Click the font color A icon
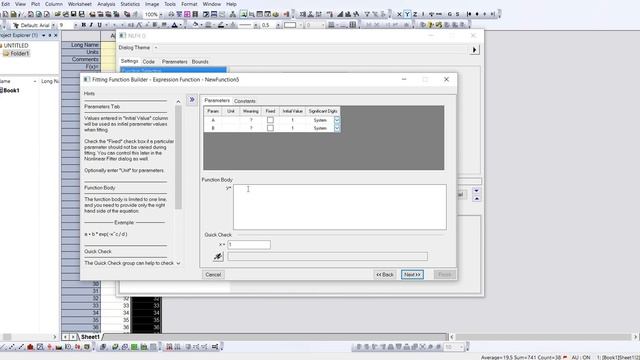 [x=174, y=25]
